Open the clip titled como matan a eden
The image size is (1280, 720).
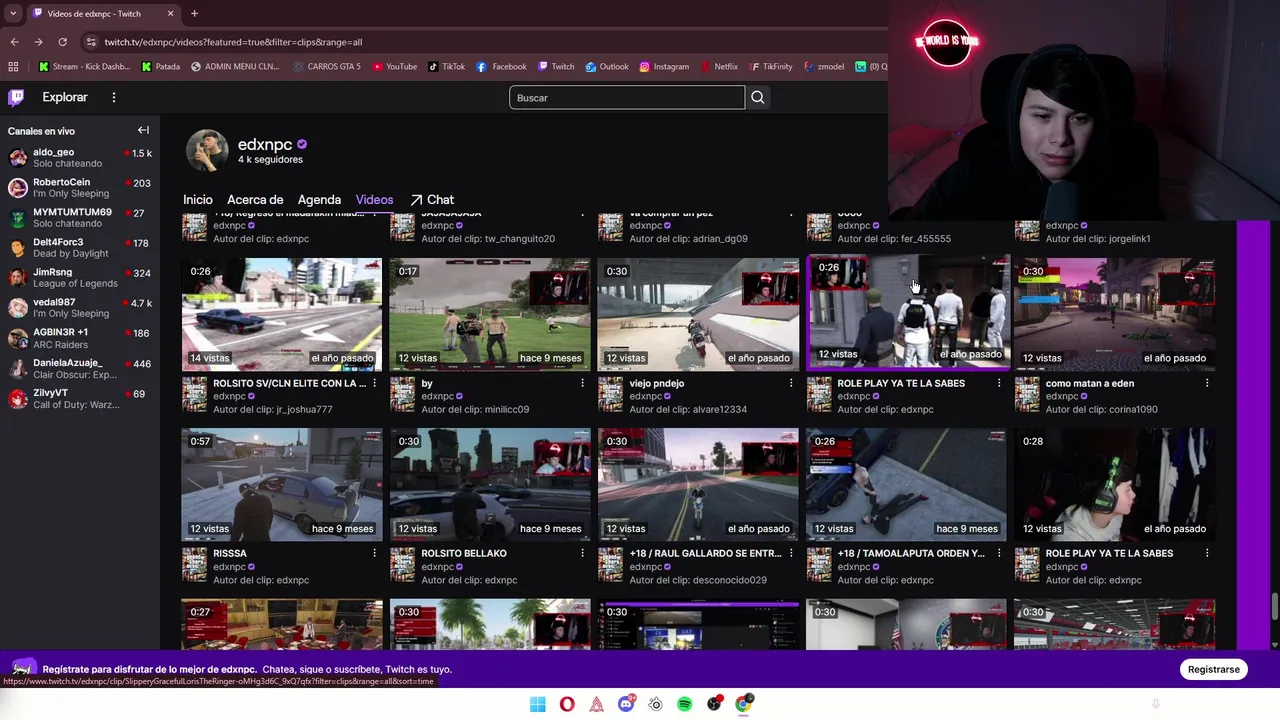1090,383
